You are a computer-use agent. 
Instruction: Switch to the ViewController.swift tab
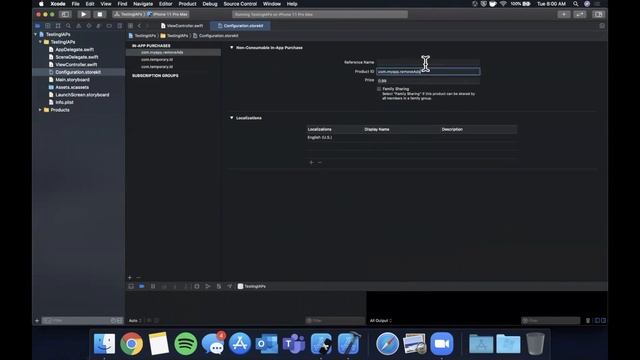(182, 26)
